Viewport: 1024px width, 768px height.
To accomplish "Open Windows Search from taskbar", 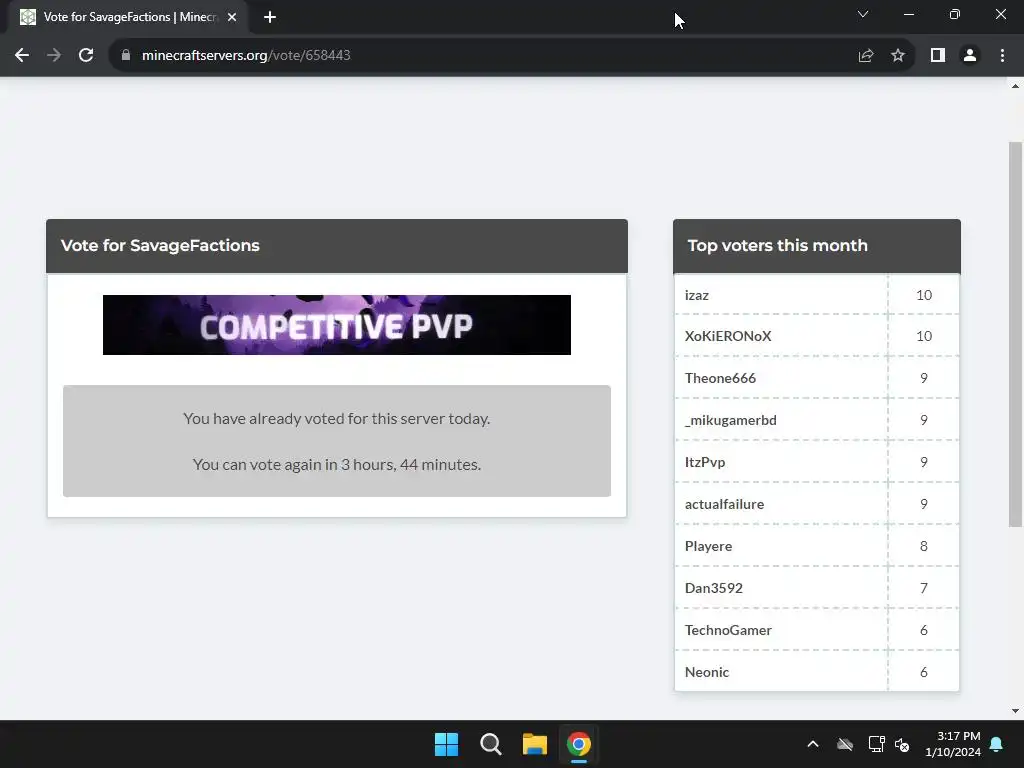I will 490,744.
